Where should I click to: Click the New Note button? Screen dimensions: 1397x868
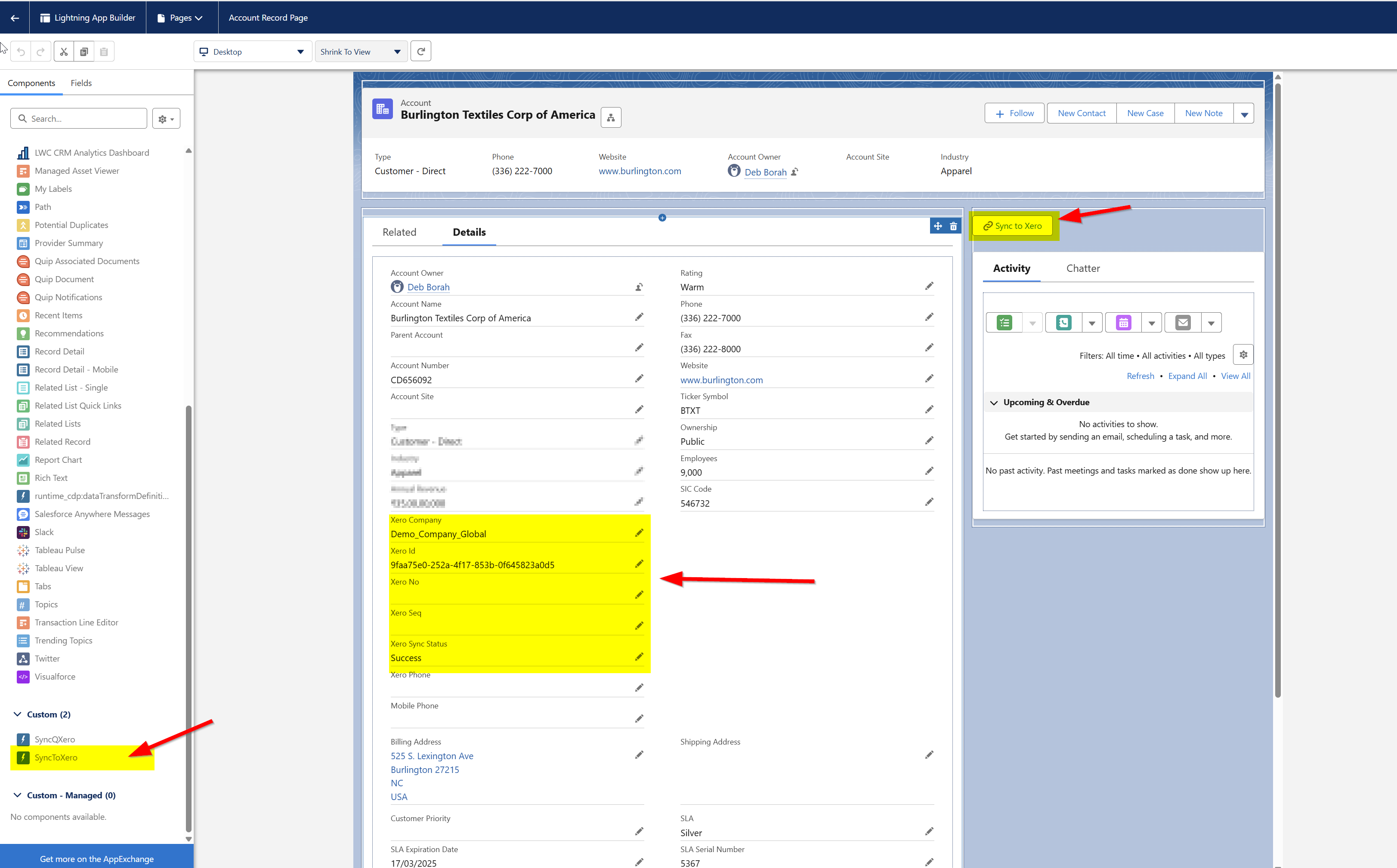tap(1203, 114)
